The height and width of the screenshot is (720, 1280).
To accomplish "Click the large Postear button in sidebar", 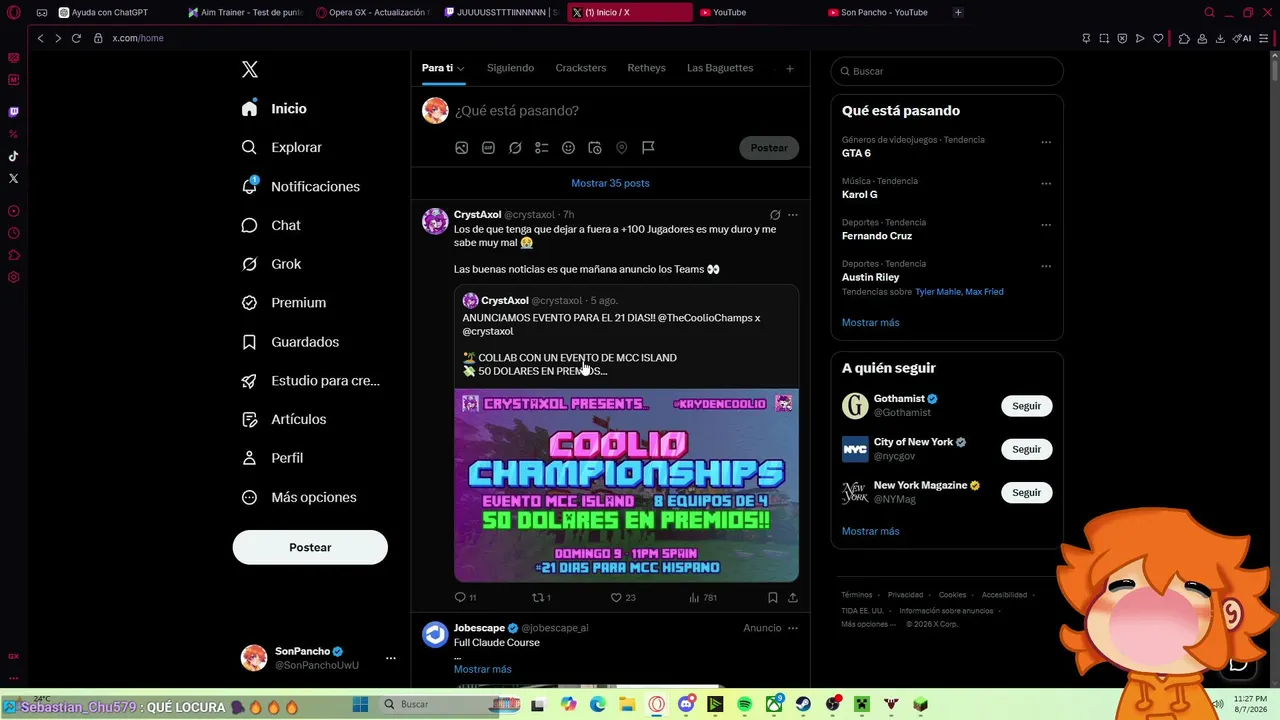I will tap(310, 547).
